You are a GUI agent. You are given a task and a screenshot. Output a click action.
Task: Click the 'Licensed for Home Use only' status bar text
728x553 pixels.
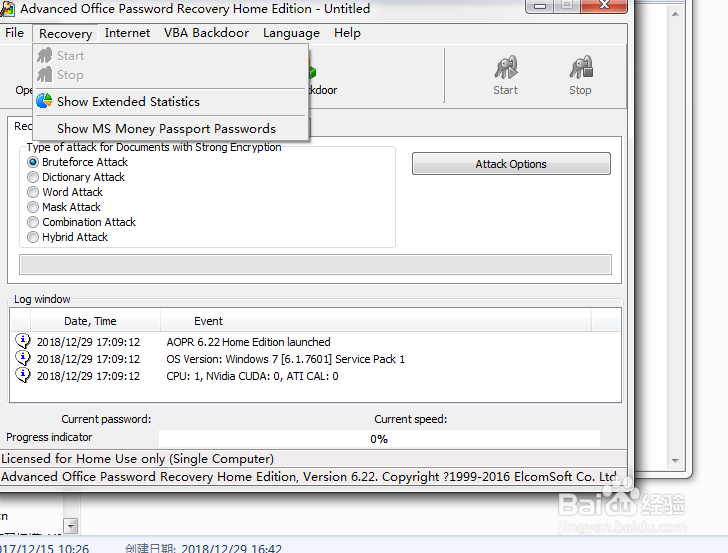[137, 459]
